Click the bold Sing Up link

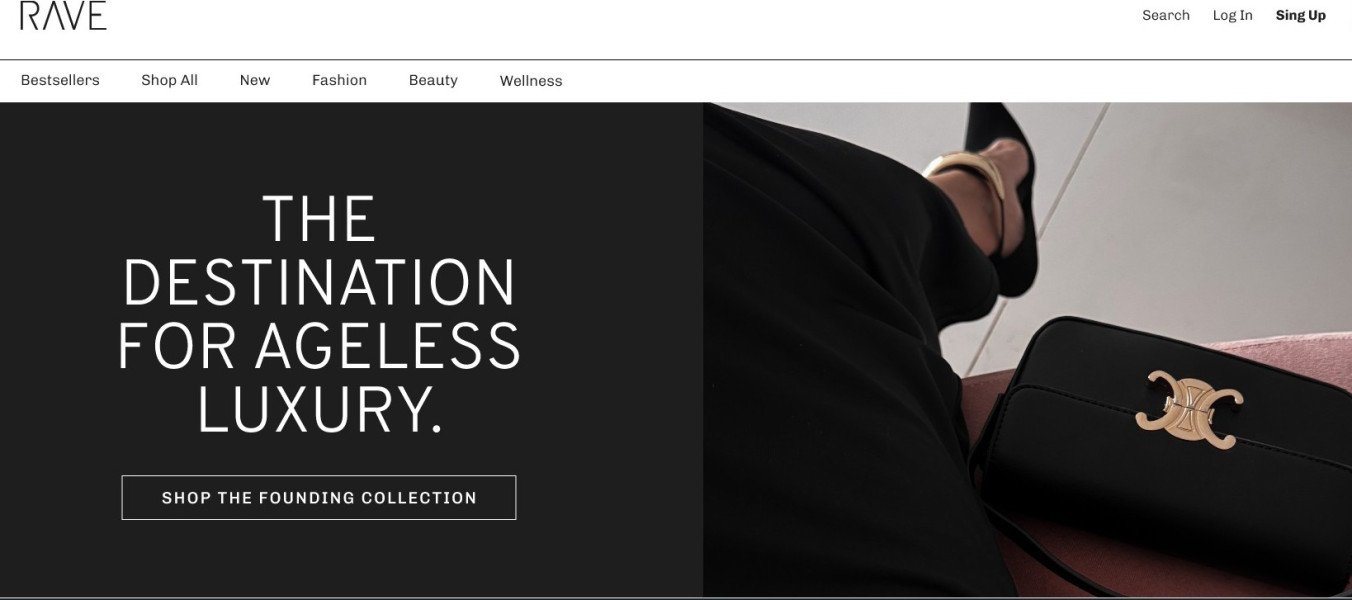[x=1300, y=15]
